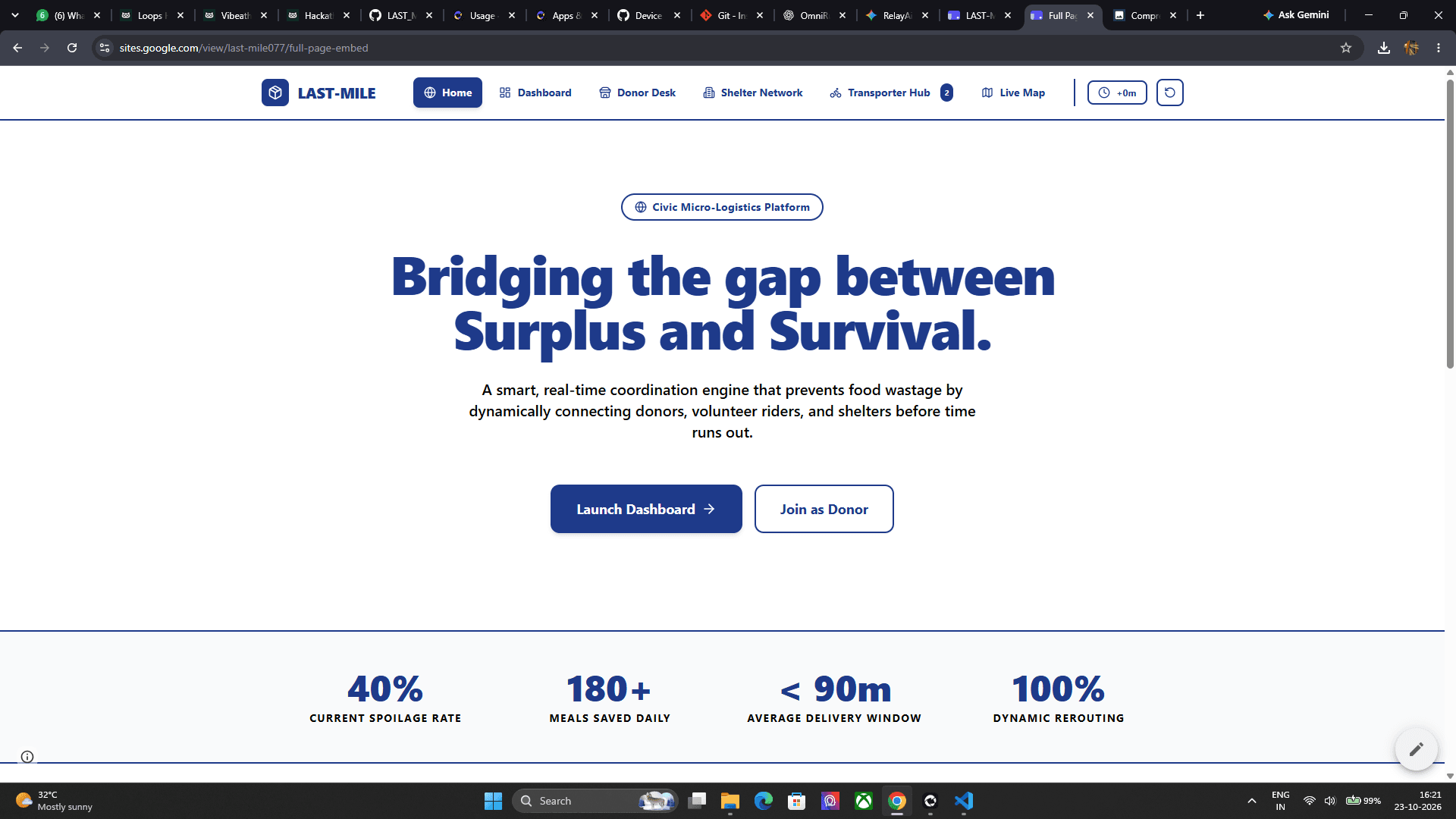The width and height of the screenshot is (1456, 819).
Task: Open Windows Start menu
Action: pyautogui.click(x=493, y=801)
